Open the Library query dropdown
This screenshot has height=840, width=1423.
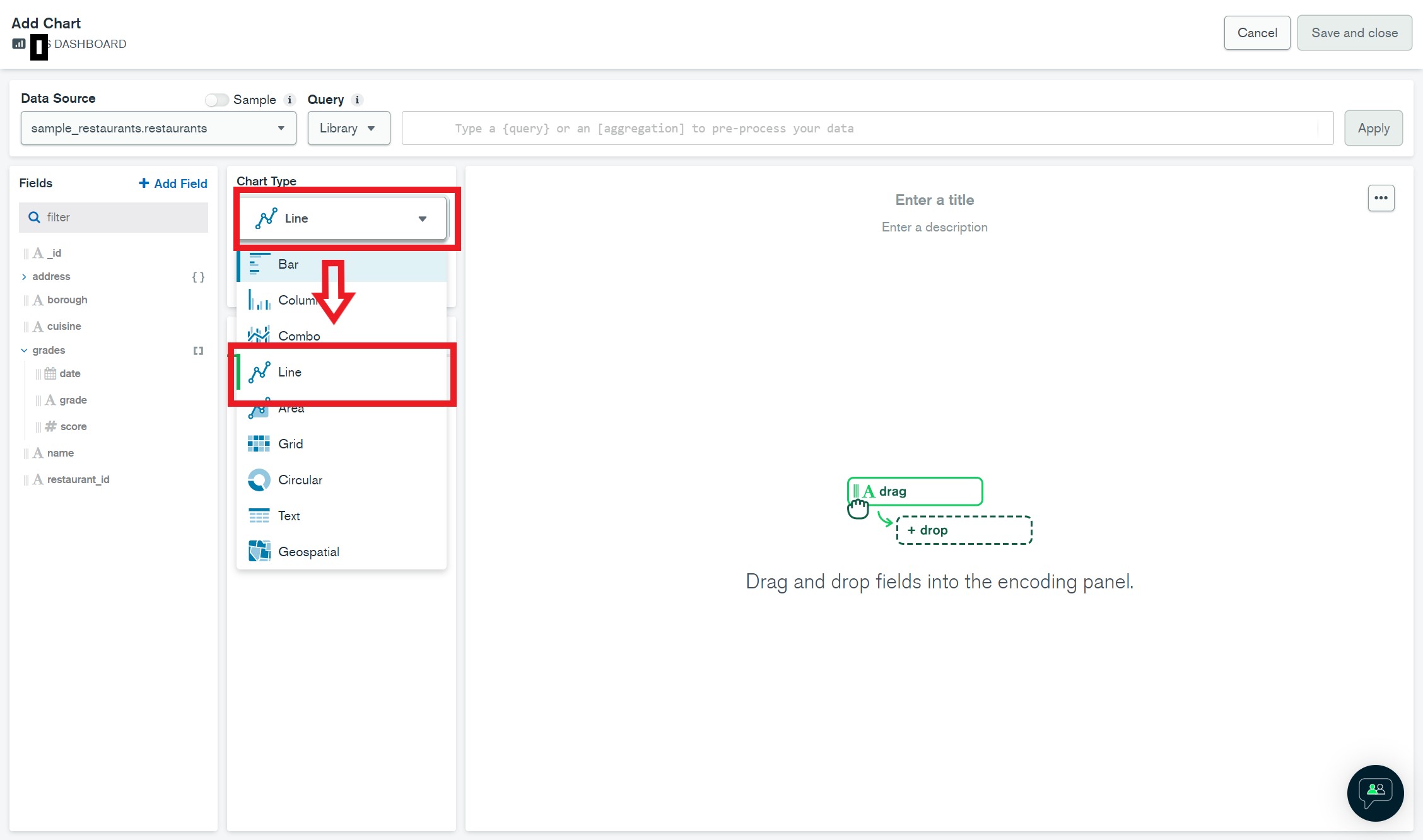click(348, 129)
